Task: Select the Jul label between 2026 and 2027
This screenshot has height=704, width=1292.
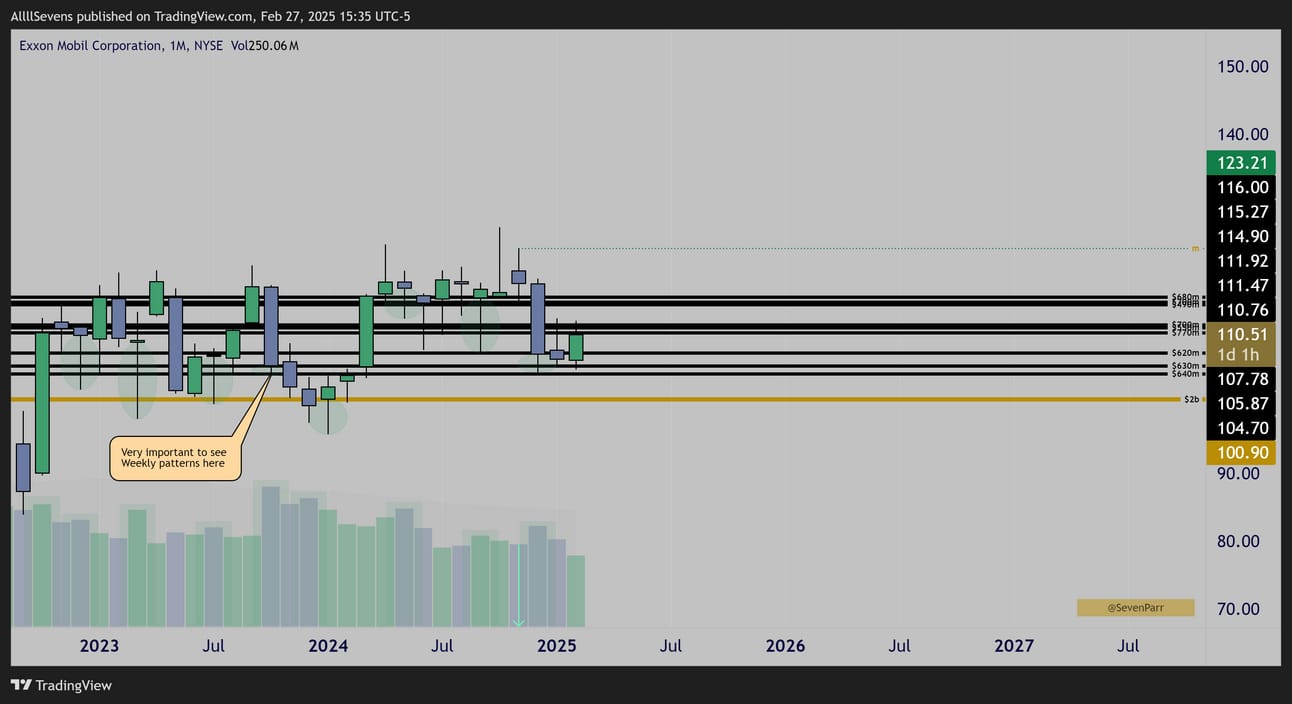Action: (x=899, y=646)
